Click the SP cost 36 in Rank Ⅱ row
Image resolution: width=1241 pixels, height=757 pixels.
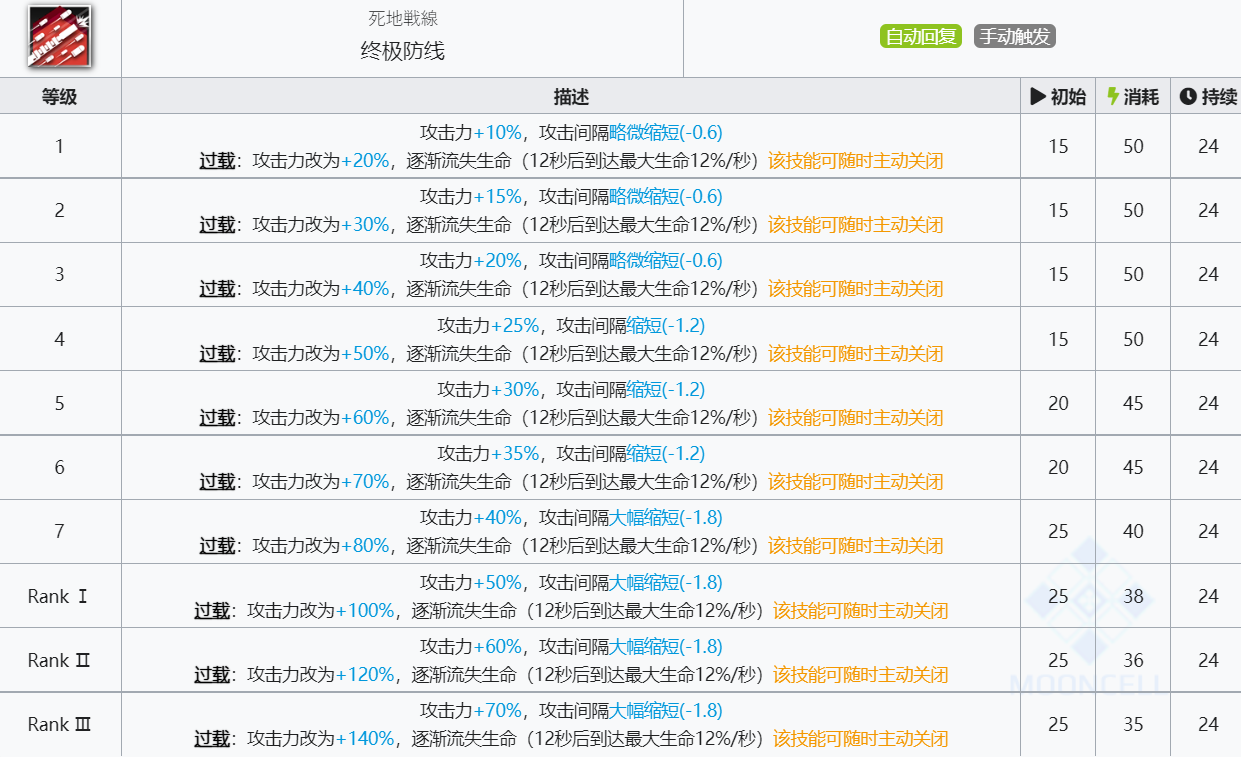tap(1133, 660)
